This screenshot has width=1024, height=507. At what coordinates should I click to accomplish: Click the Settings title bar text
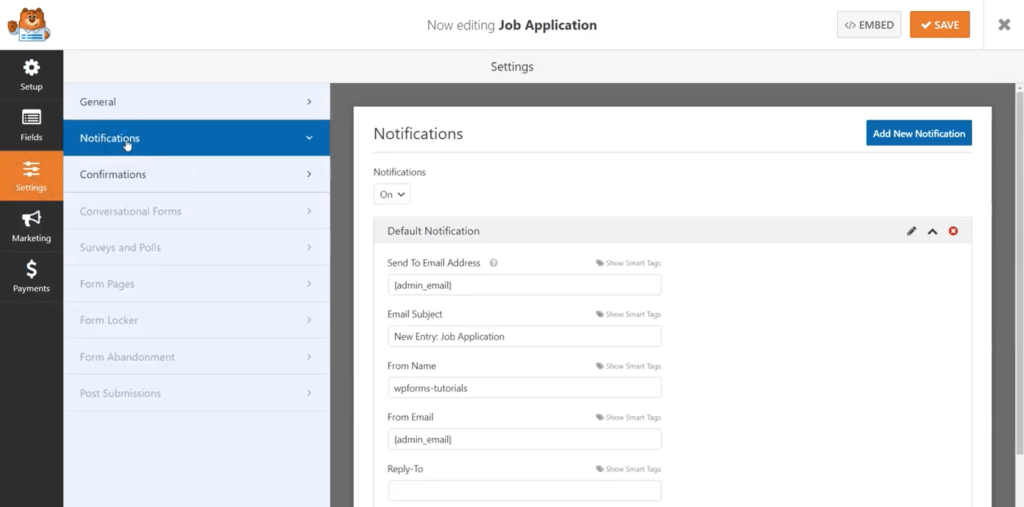[x=512, y=67]
